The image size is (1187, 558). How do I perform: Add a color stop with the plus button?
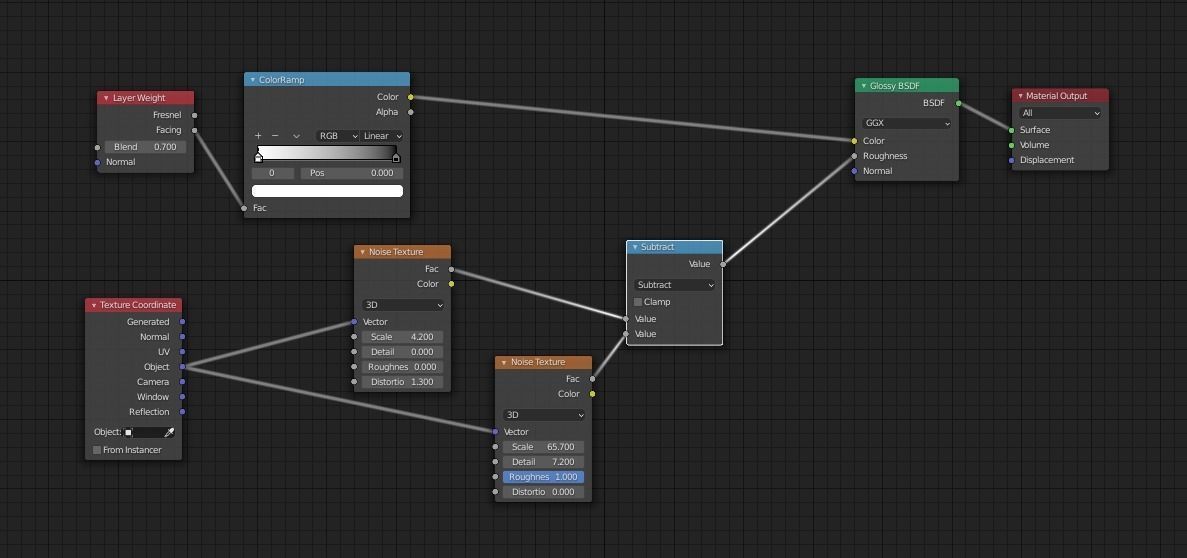coord(258,136)
